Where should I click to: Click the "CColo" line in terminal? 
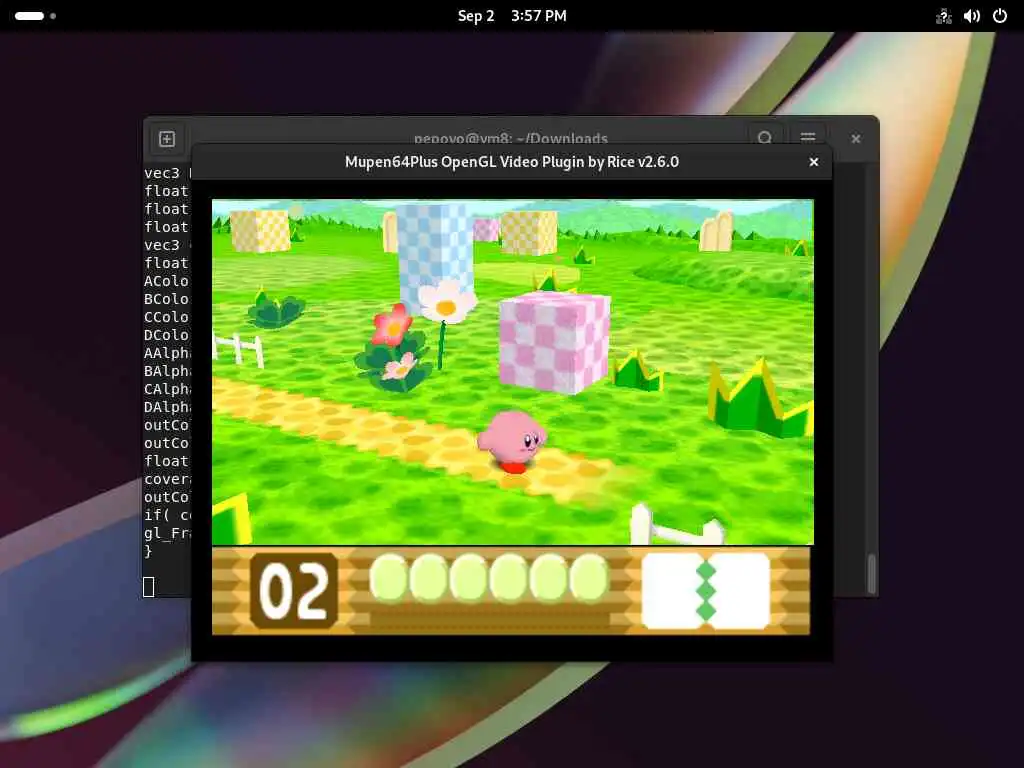click(x=167, y=317)
